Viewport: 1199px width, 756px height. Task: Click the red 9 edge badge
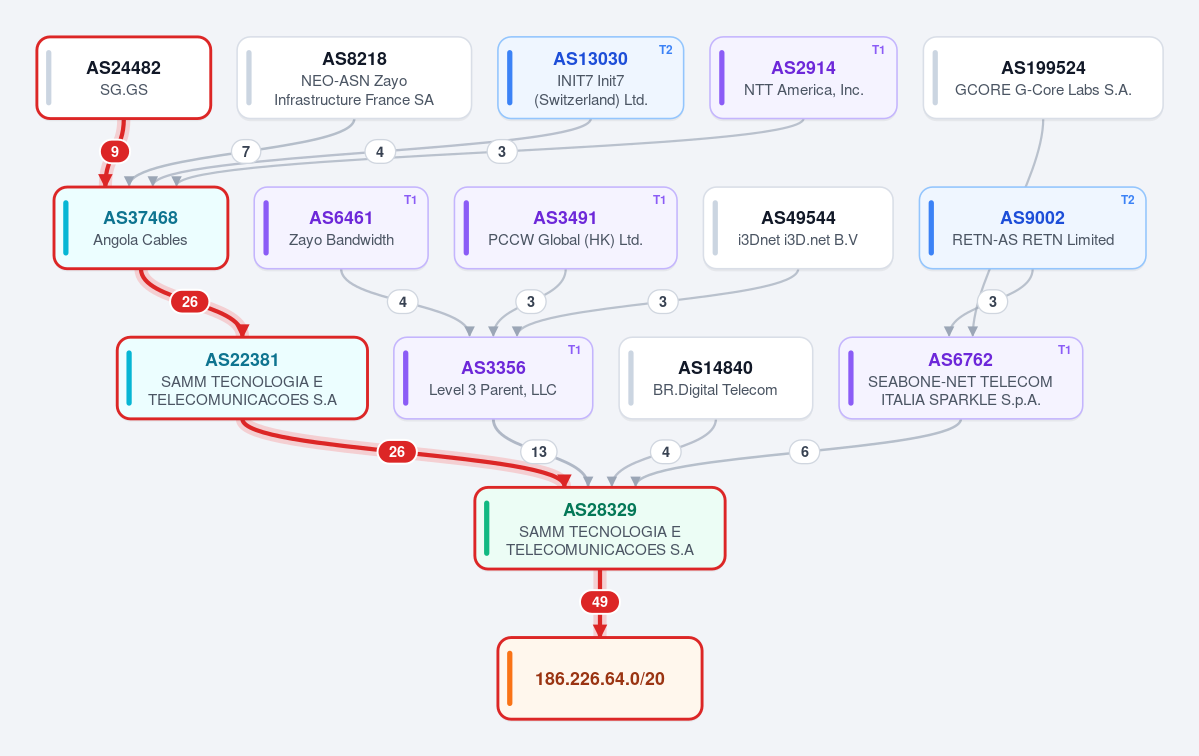pos(115,151)
